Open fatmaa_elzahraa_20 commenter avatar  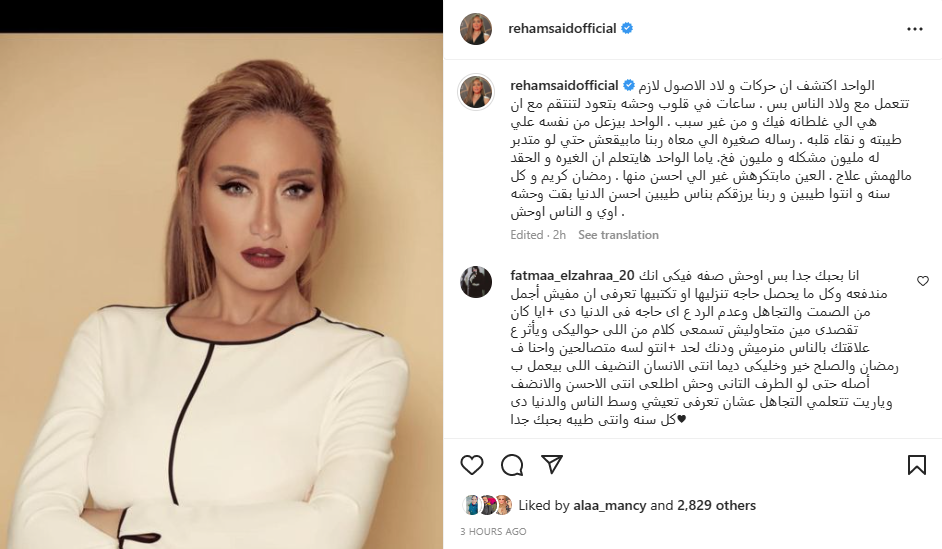coord(476,282)
